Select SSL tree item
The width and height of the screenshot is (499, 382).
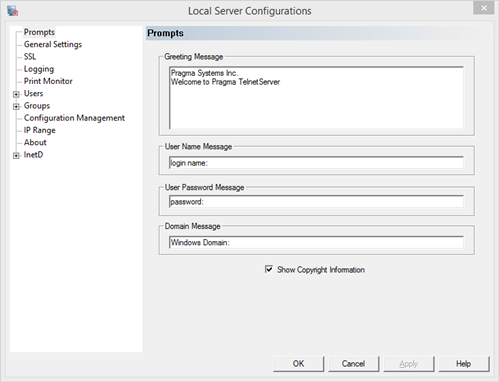pos(30,57)
